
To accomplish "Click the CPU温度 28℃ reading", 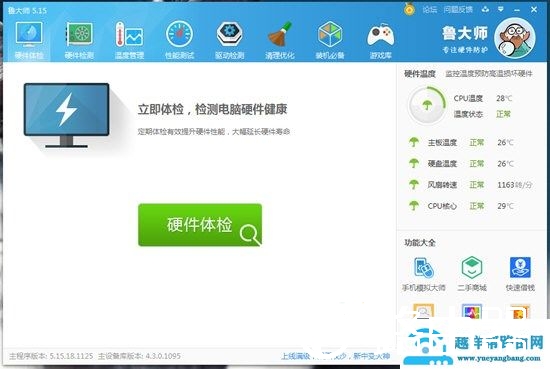I will pyautogui.click(x=483, y=99).
